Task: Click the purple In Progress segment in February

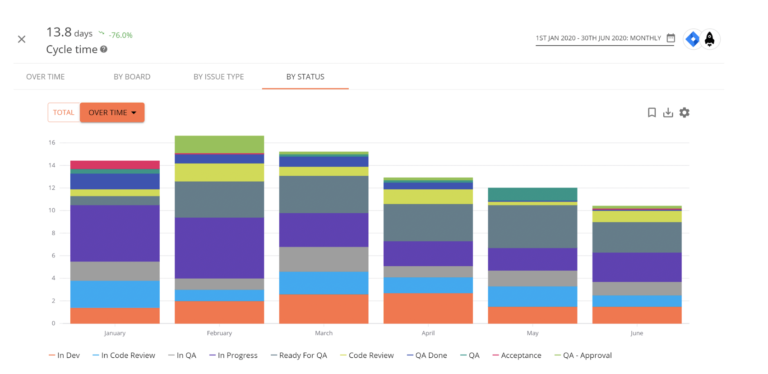Action: coord(219,248)
